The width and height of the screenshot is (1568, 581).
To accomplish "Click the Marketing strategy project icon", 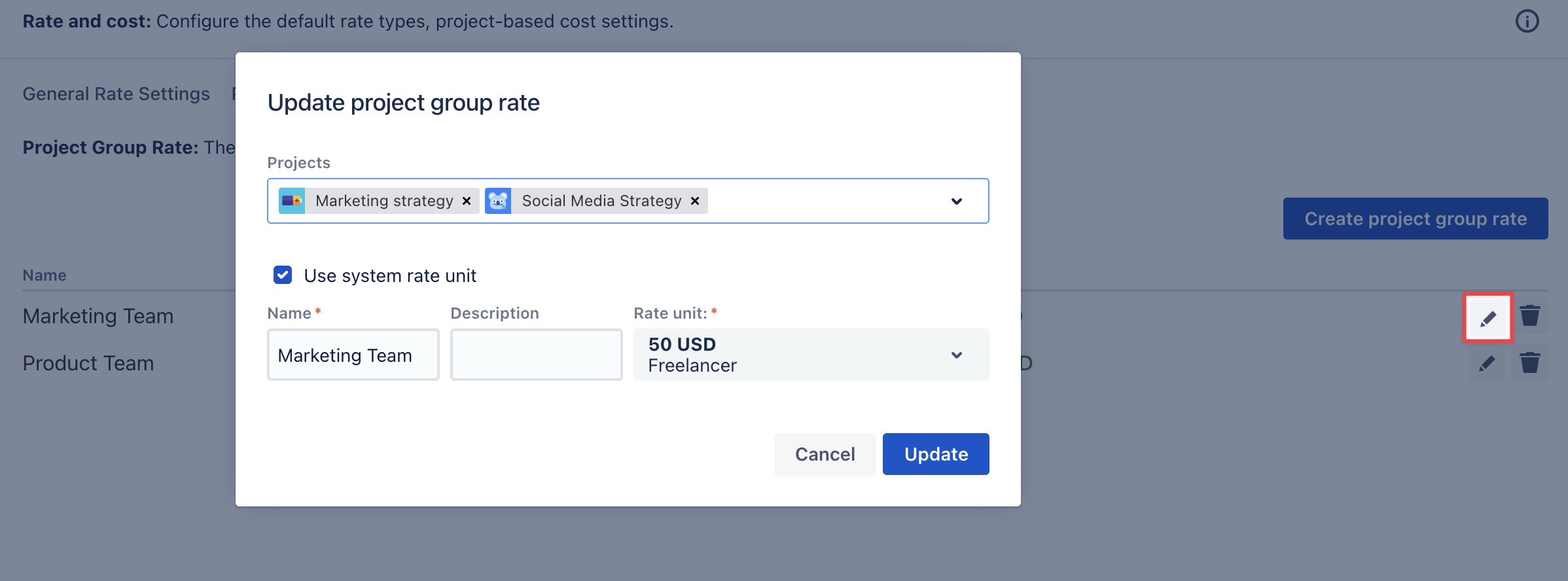I will click(x=292, y=201).
